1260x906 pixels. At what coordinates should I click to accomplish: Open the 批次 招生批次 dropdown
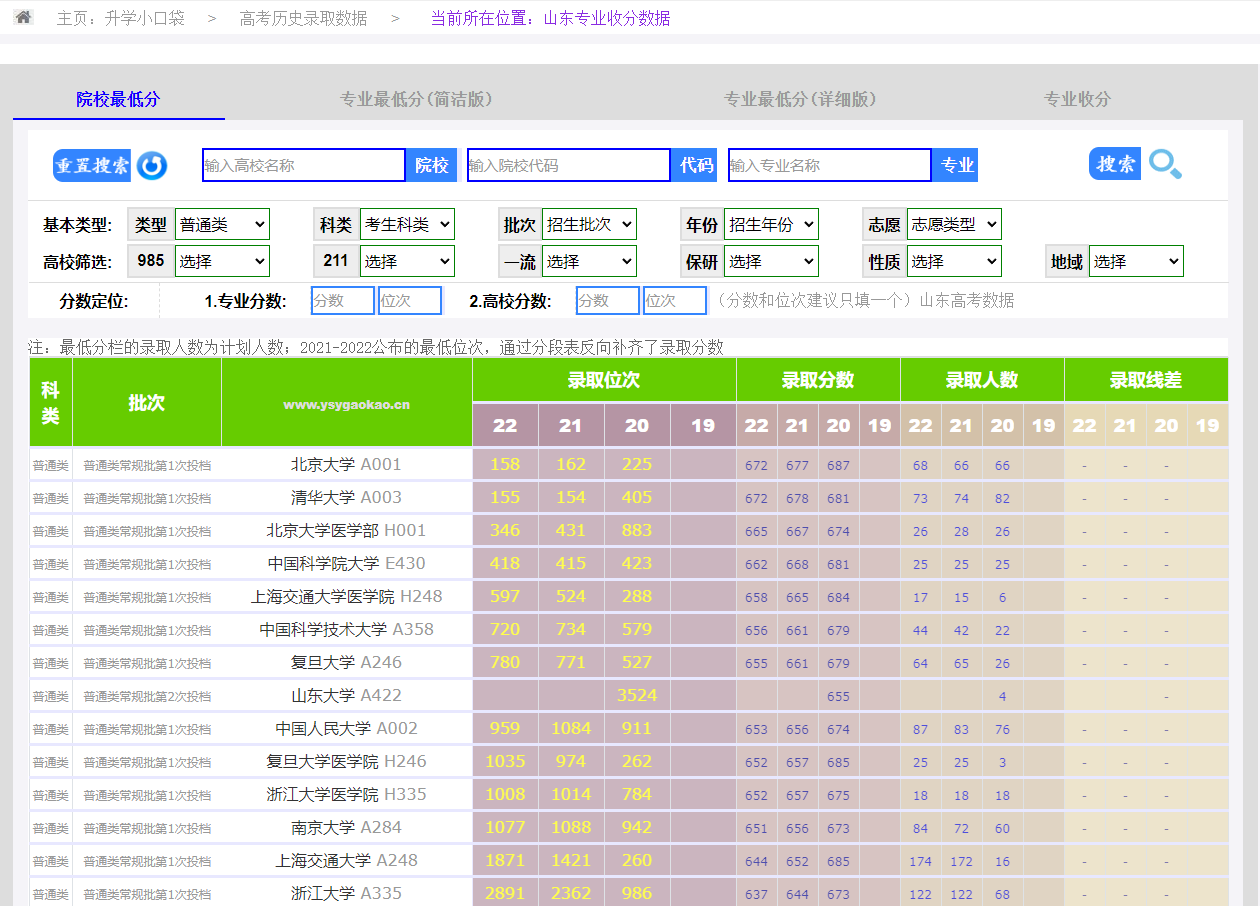[x=589, y=225]
